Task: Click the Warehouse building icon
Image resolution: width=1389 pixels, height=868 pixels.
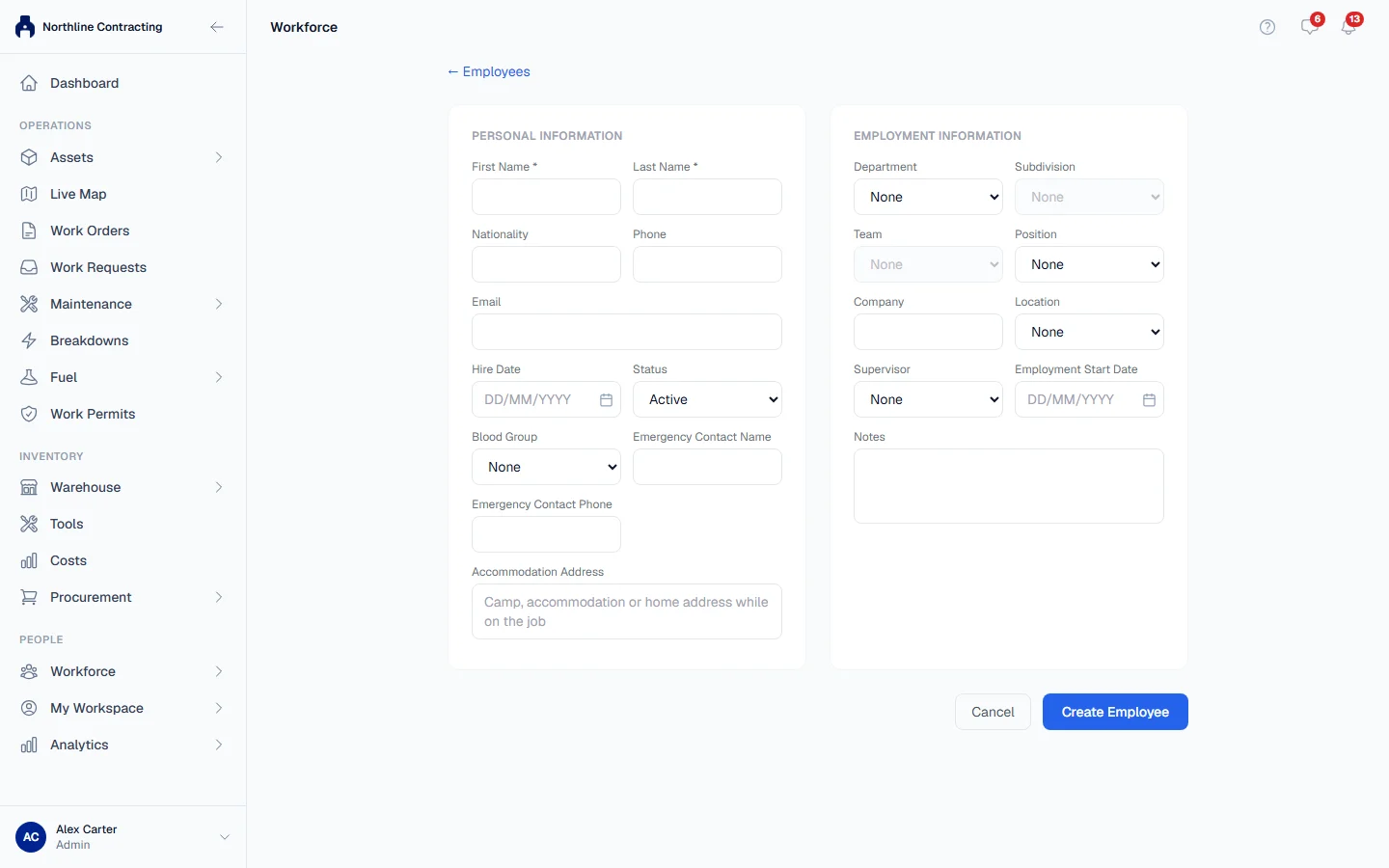Action: [29, 487]
